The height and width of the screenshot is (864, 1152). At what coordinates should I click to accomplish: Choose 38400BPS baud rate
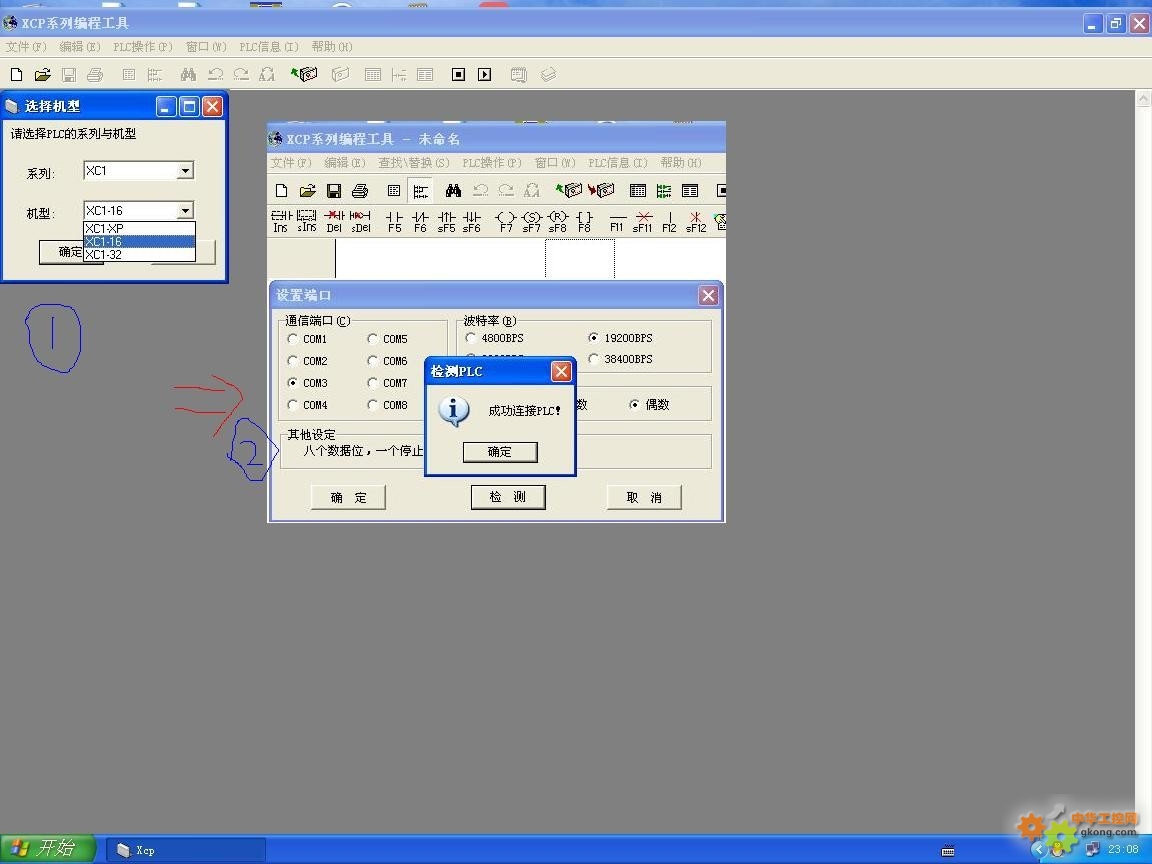pyautogui.click(x=621, y=359)
